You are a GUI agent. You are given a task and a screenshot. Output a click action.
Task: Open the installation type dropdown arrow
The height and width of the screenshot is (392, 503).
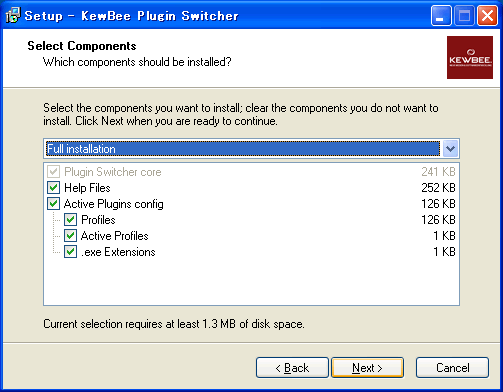coord(450,149)
